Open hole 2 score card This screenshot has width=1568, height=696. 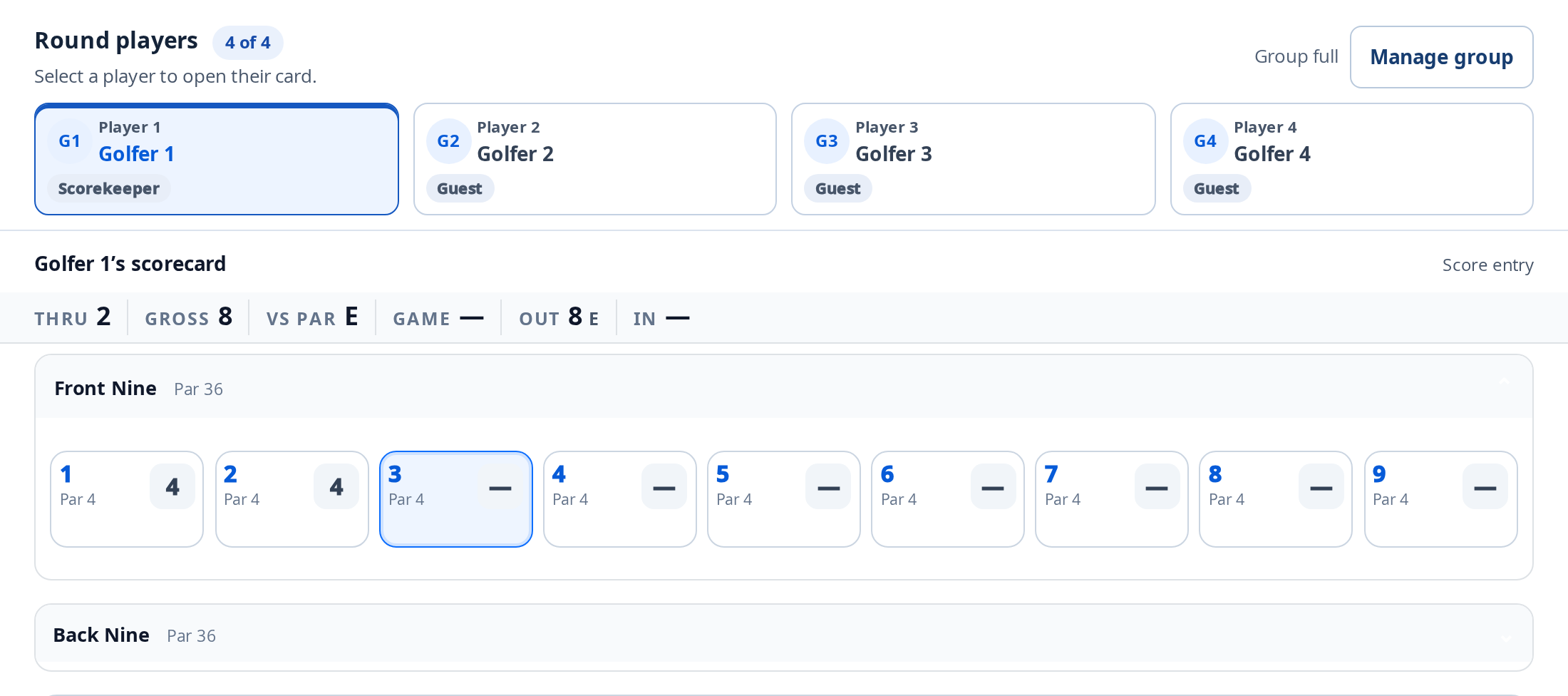(x=292, y=499)
